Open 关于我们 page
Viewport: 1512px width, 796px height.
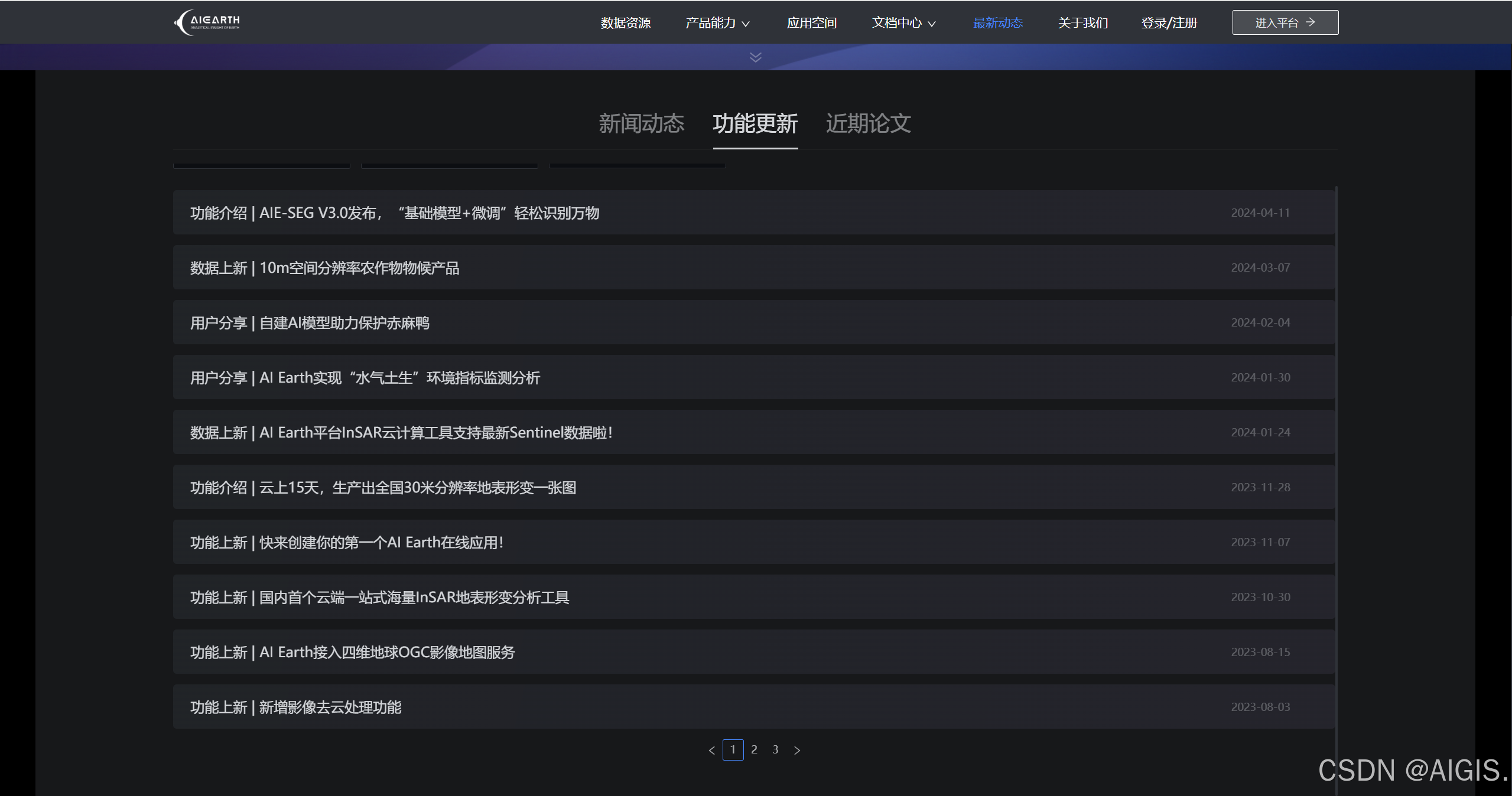point(1082,23)
